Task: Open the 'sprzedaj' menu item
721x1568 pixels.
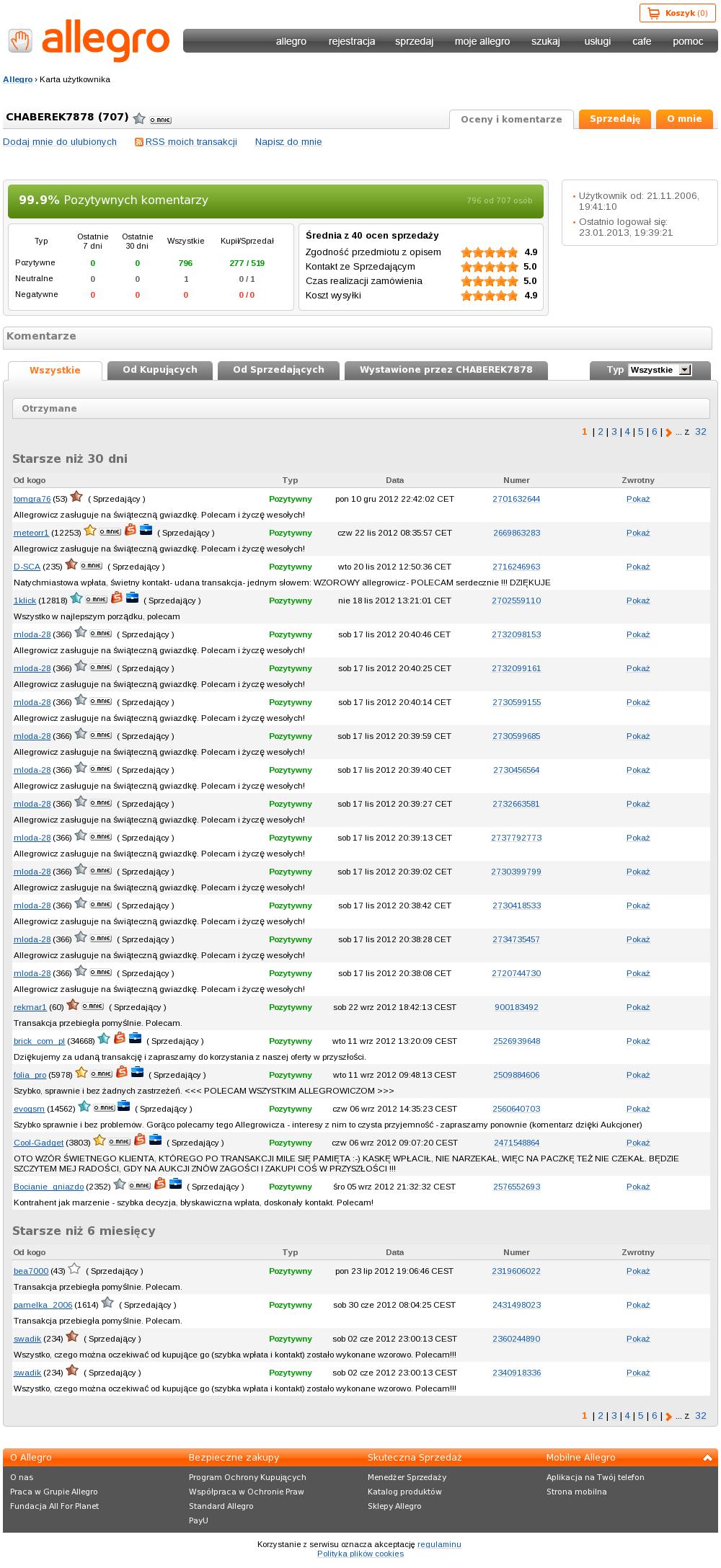Action: coord(414,41)
